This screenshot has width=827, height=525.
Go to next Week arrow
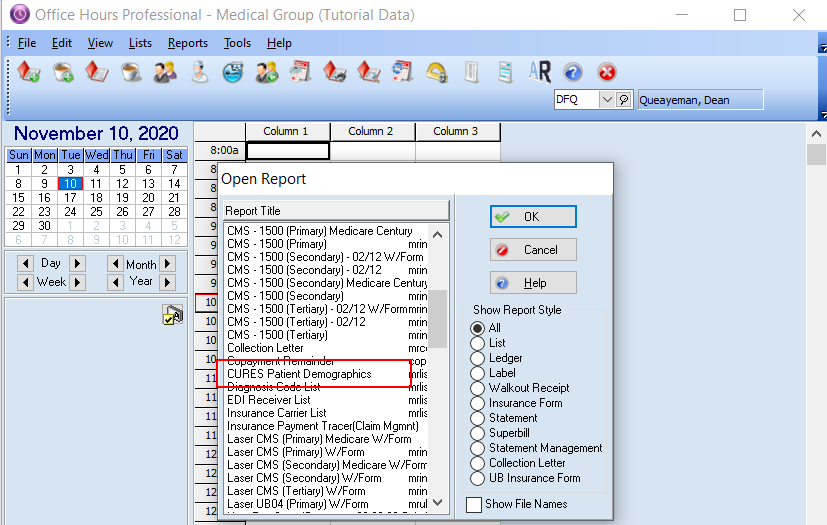[77, 282]
